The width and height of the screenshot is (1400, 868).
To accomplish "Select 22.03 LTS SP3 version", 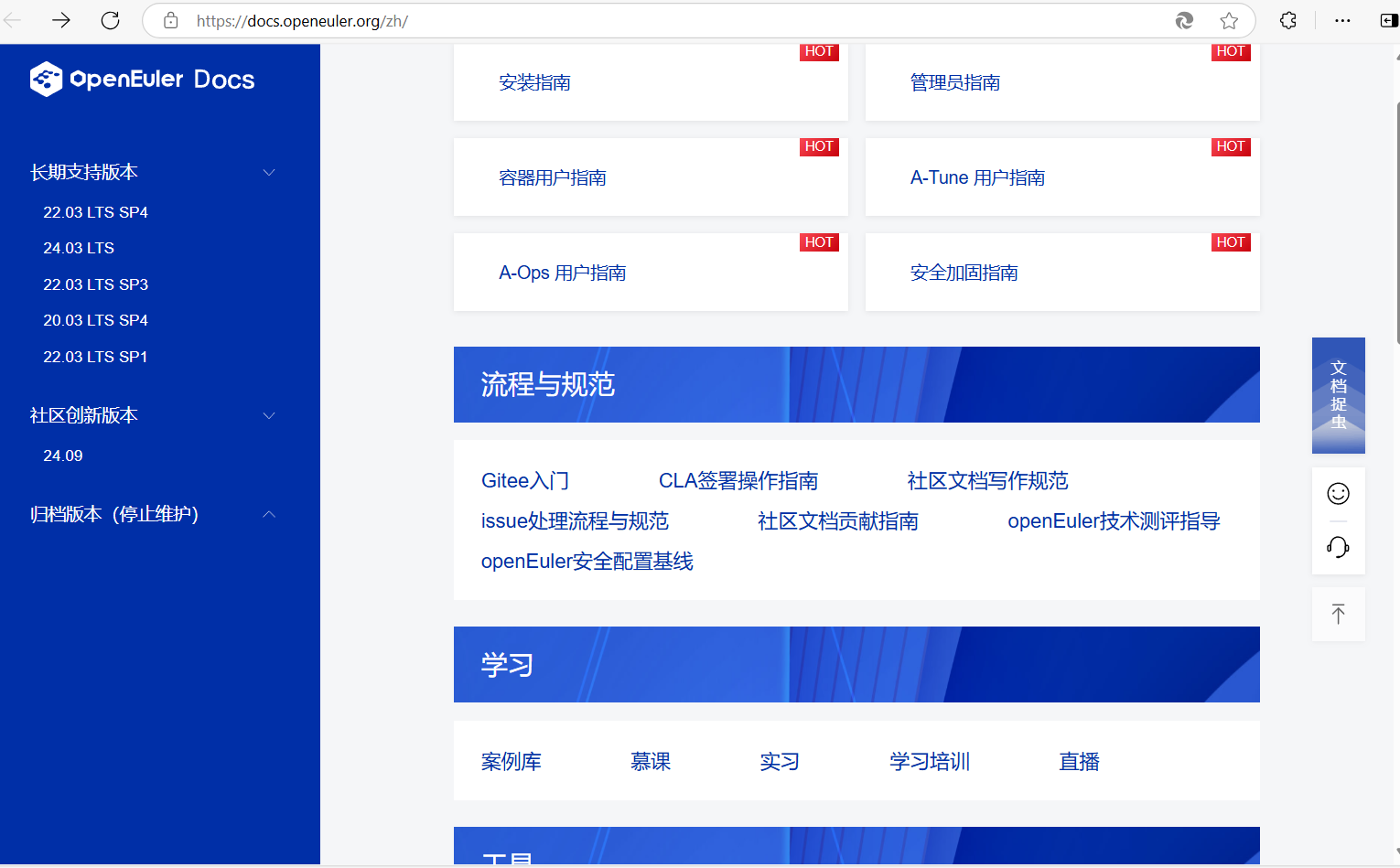I will coord(95,284).
